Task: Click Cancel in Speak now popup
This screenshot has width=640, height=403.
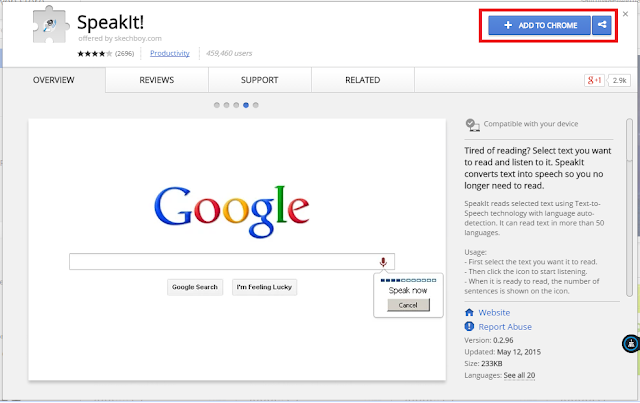Action: [408, 305]
